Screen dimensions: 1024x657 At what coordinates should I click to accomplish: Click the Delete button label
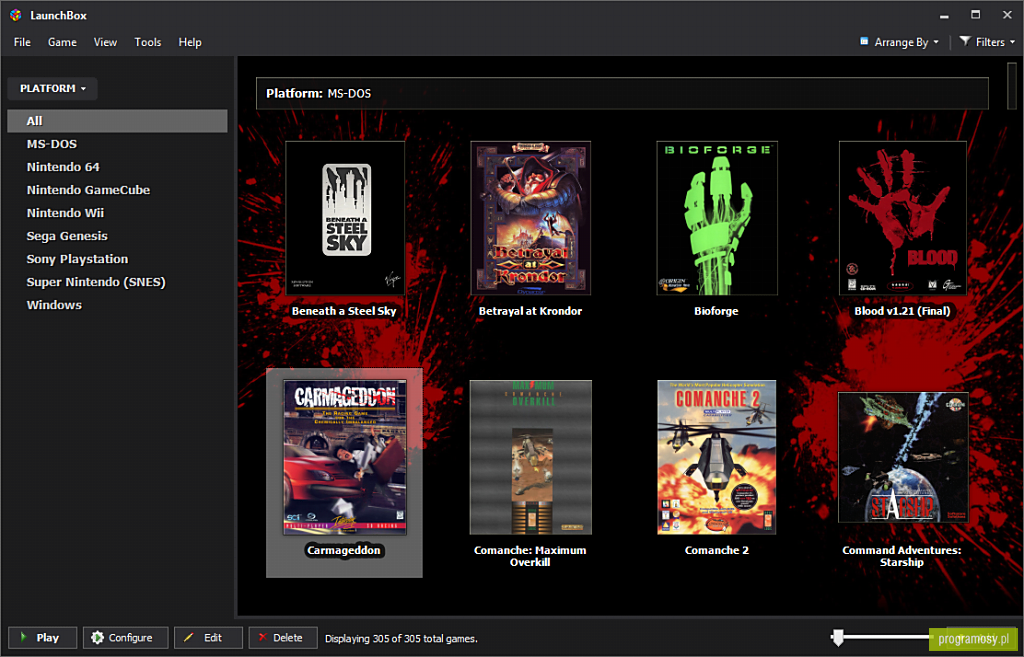point(288,637)
